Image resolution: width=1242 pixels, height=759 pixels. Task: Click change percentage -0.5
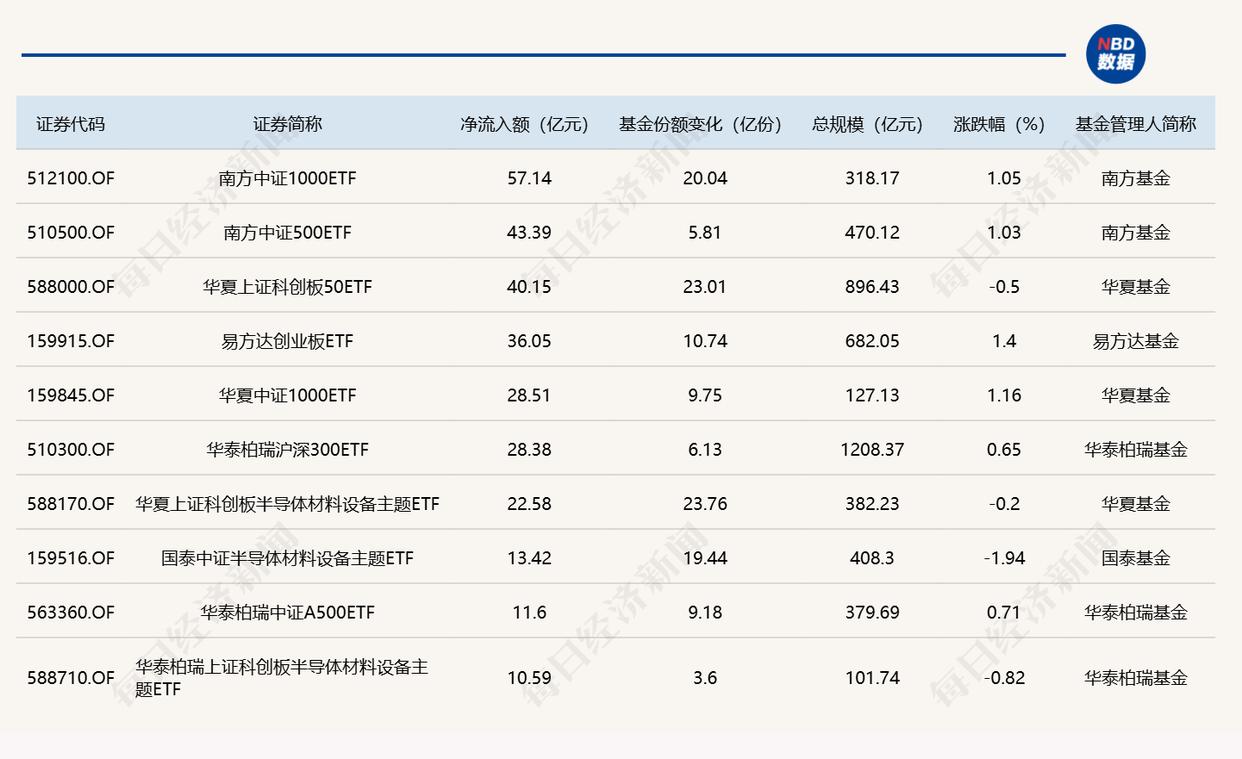click(1003, 286)
